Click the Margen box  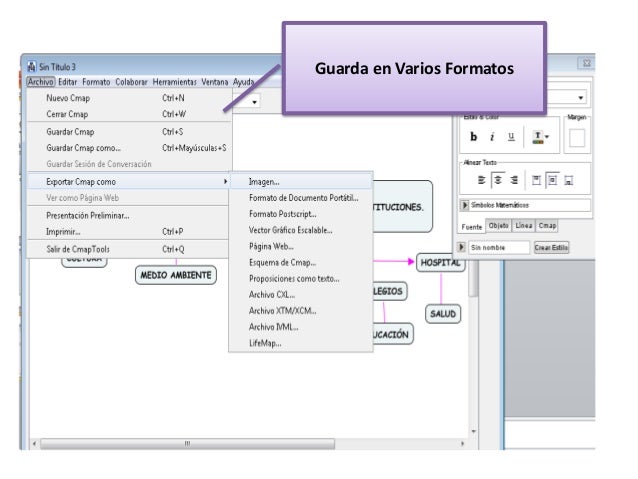(577, 138)
